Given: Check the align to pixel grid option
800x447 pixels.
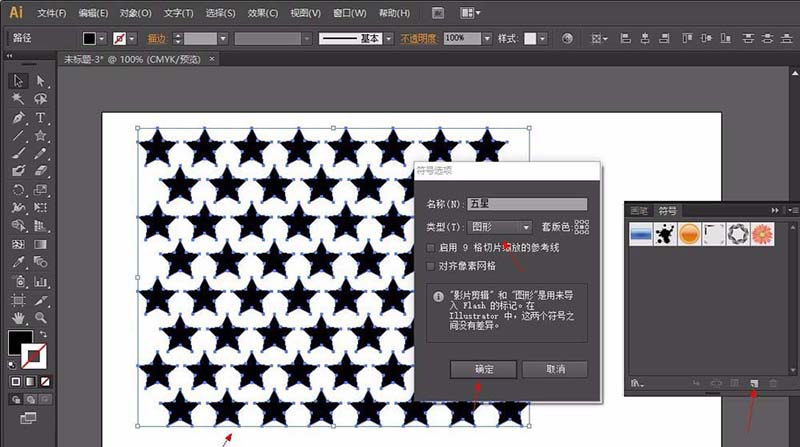Looking at the screenshot, I should (x=430, y=266).
